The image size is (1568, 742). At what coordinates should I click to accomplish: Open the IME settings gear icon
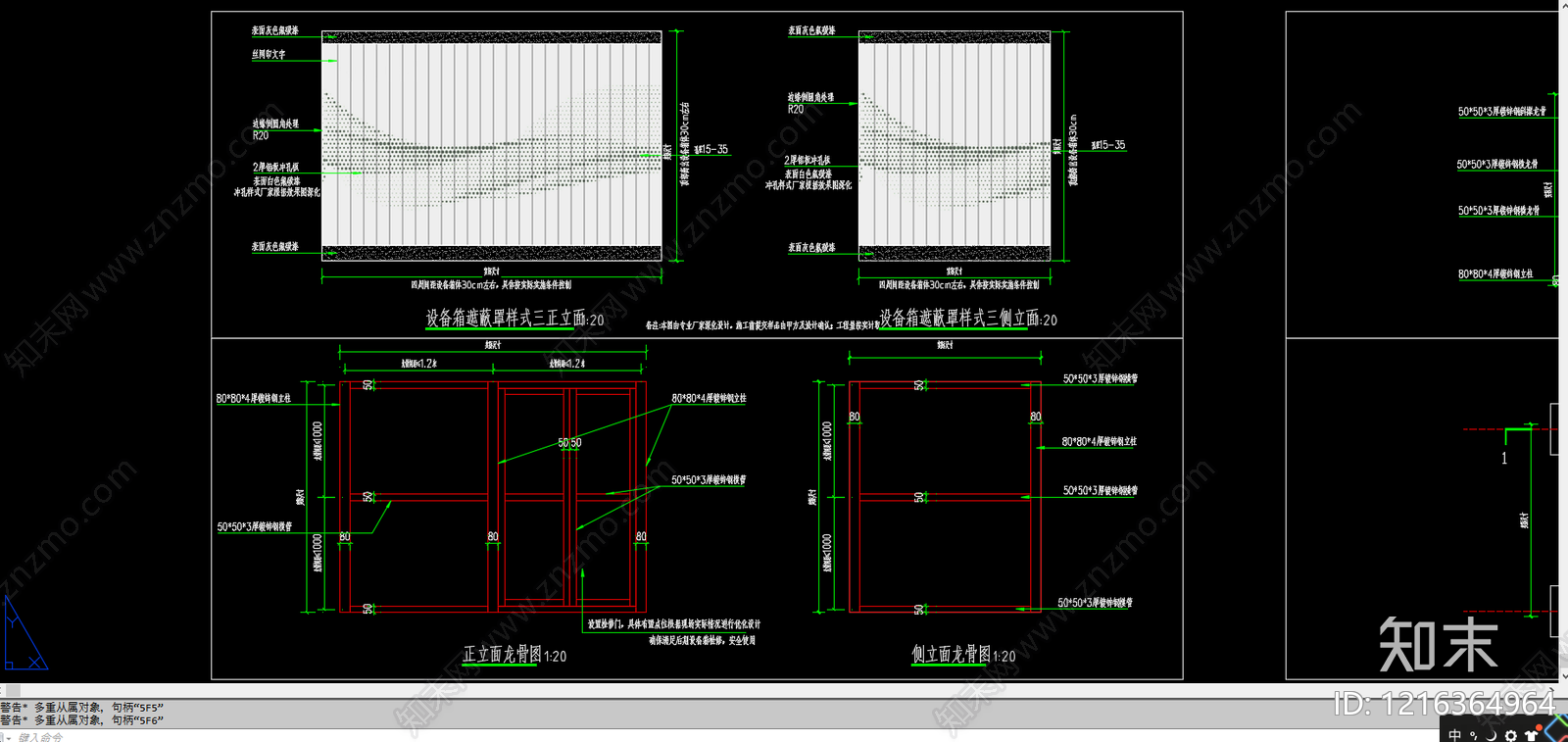(1511, 735)
